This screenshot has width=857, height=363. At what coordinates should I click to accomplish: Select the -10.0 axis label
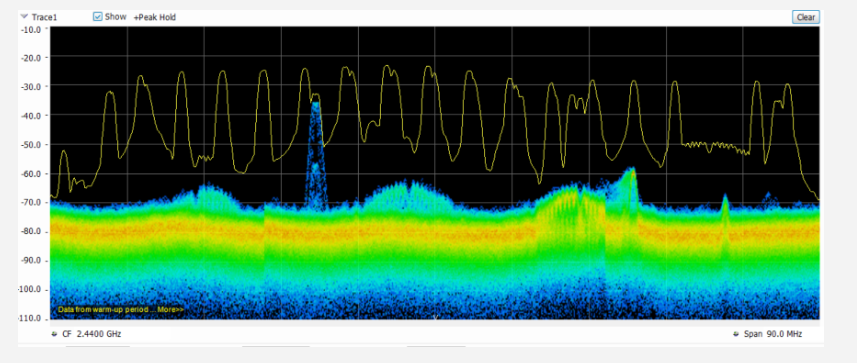31,30
